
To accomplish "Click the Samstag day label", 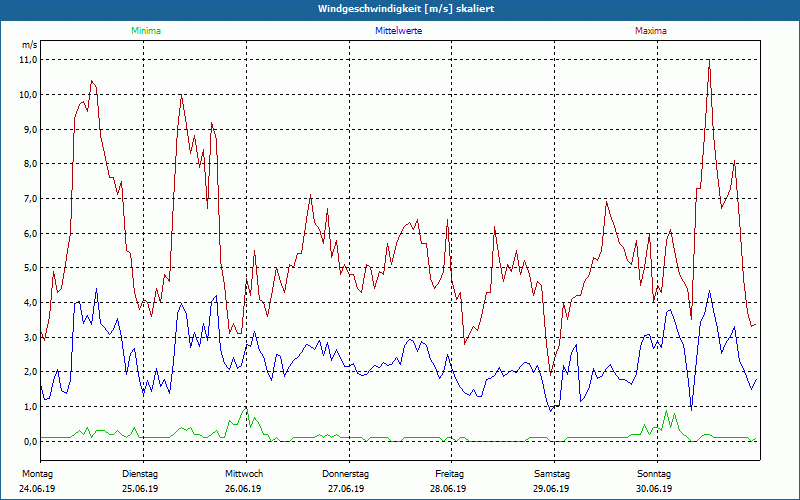I will [x=552, y=474].
